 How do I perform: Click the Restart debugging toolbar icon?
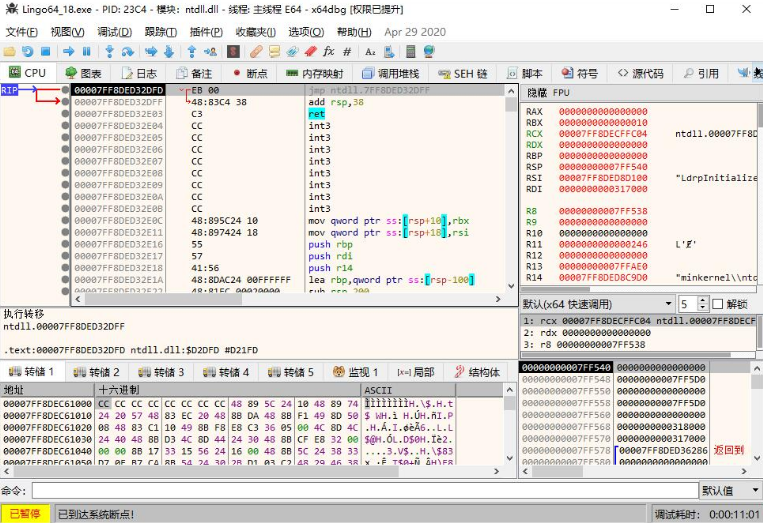pyautogui.click(x=28, y=51)
